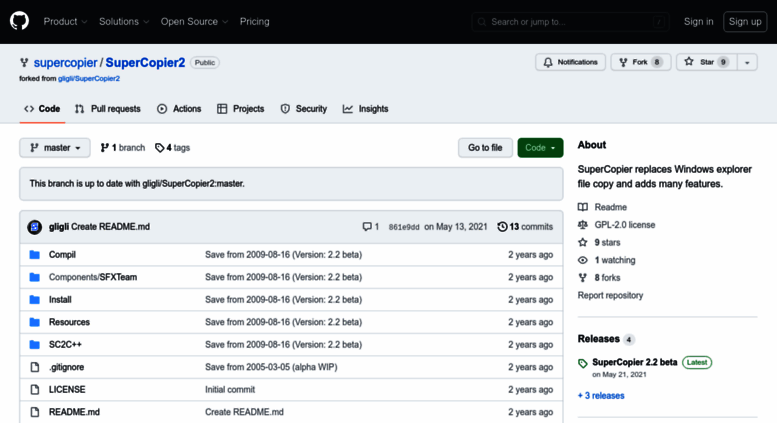Open the README.md file name

[74, 412]
